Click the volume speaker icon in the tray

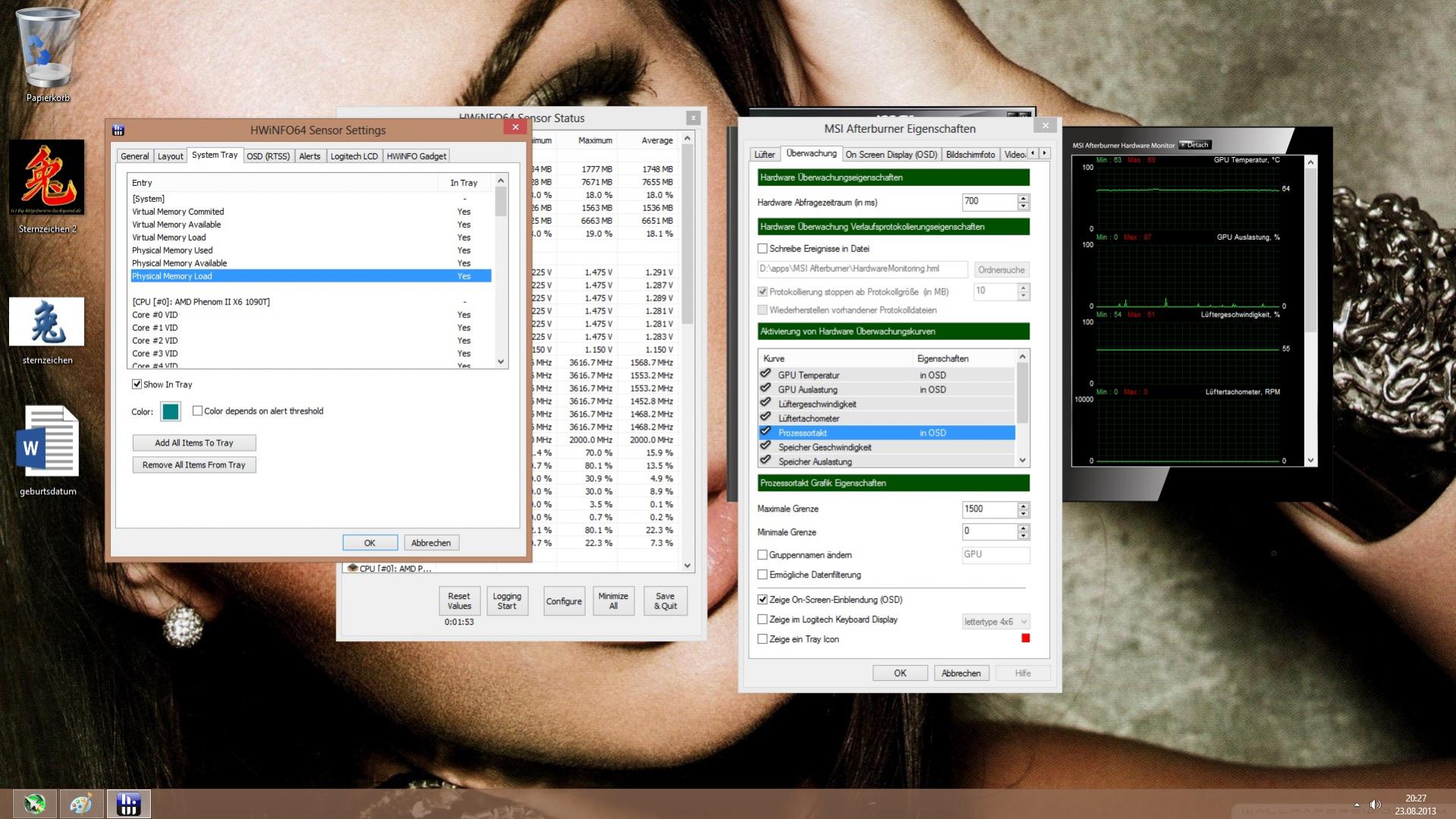pos(1375,804)
